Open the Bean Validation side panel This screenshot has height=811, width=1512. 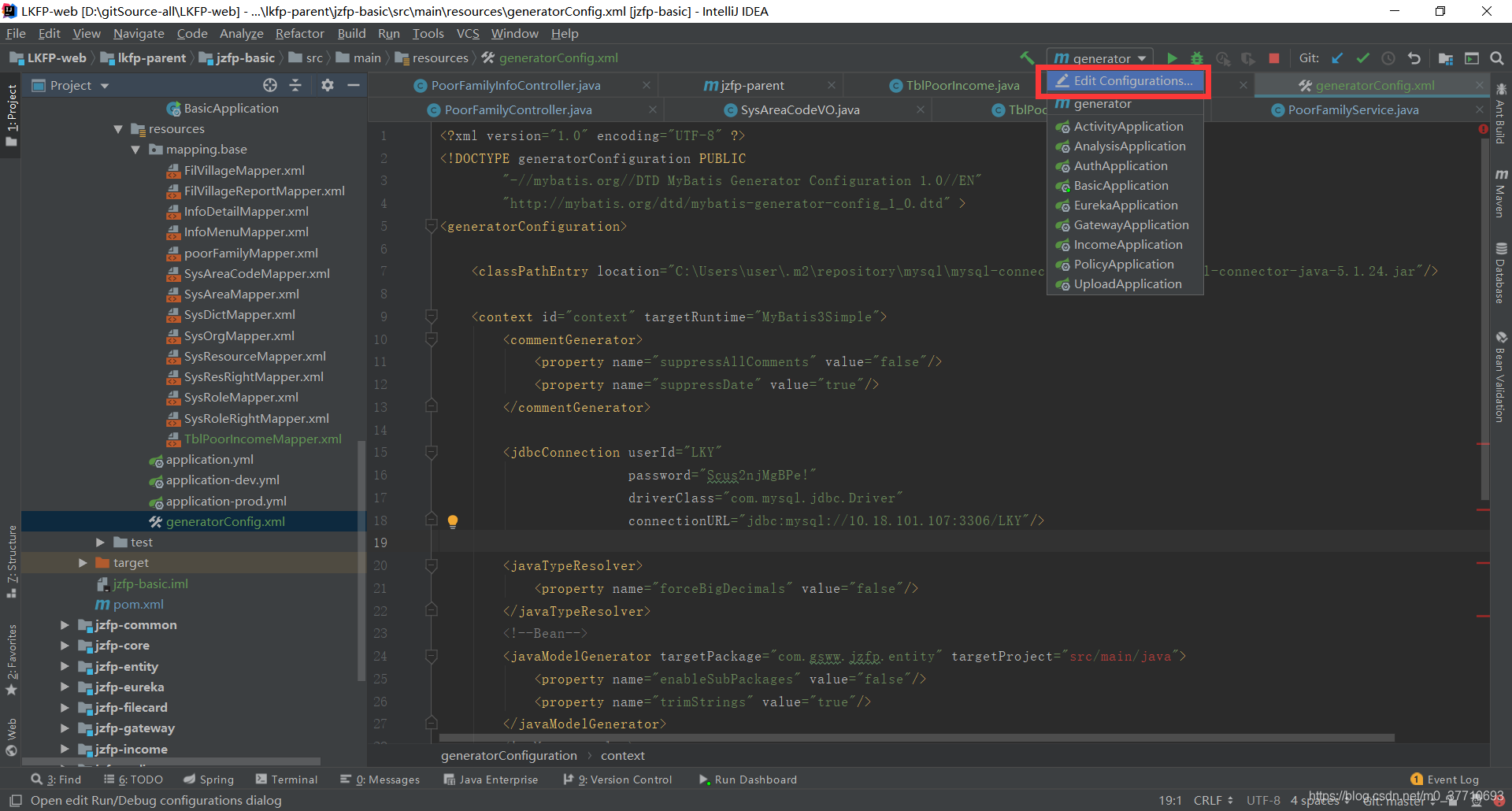click(1501, 377)
